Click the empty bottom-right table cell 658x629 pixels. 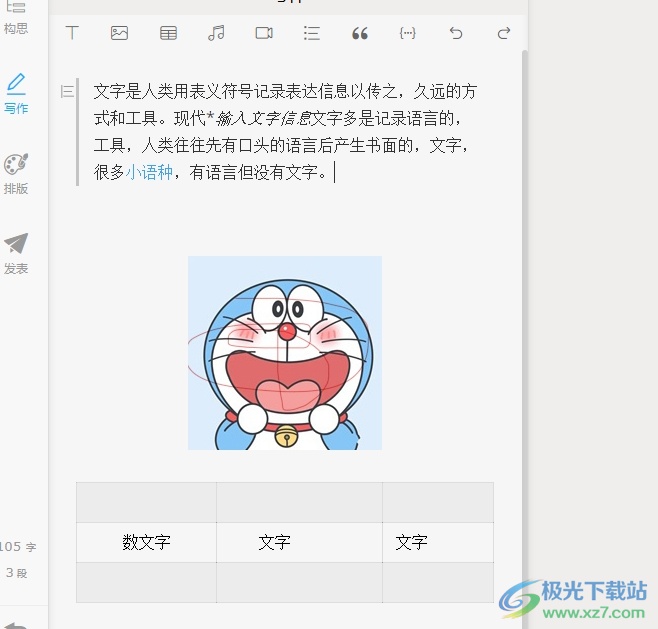click(x=438, y=582)
